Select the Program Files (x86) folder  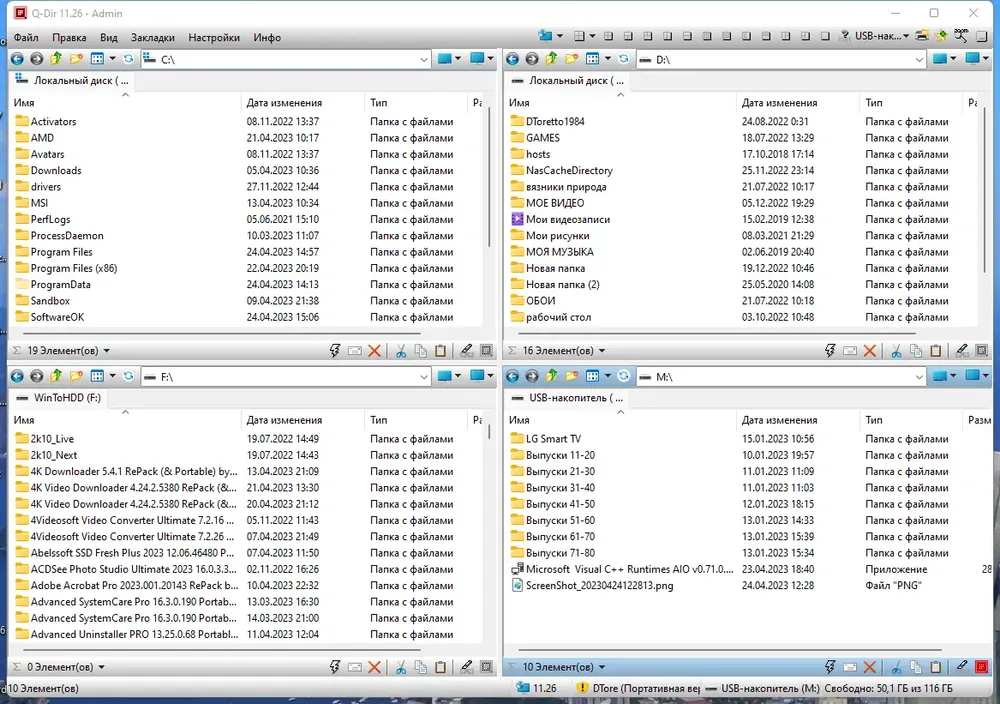66,268
